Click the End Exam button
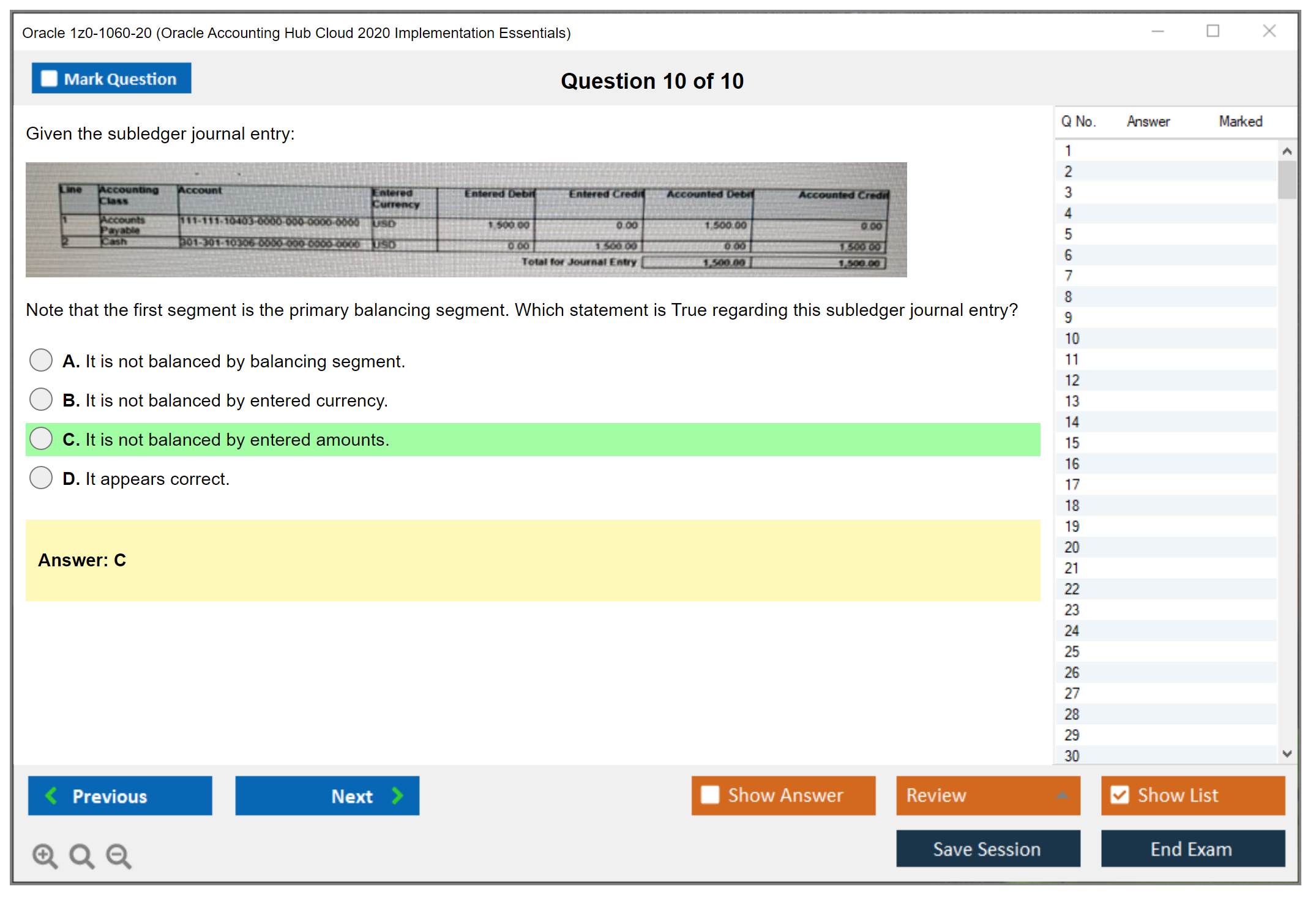Screen dimensions: 1316x900 point(1192,849)
